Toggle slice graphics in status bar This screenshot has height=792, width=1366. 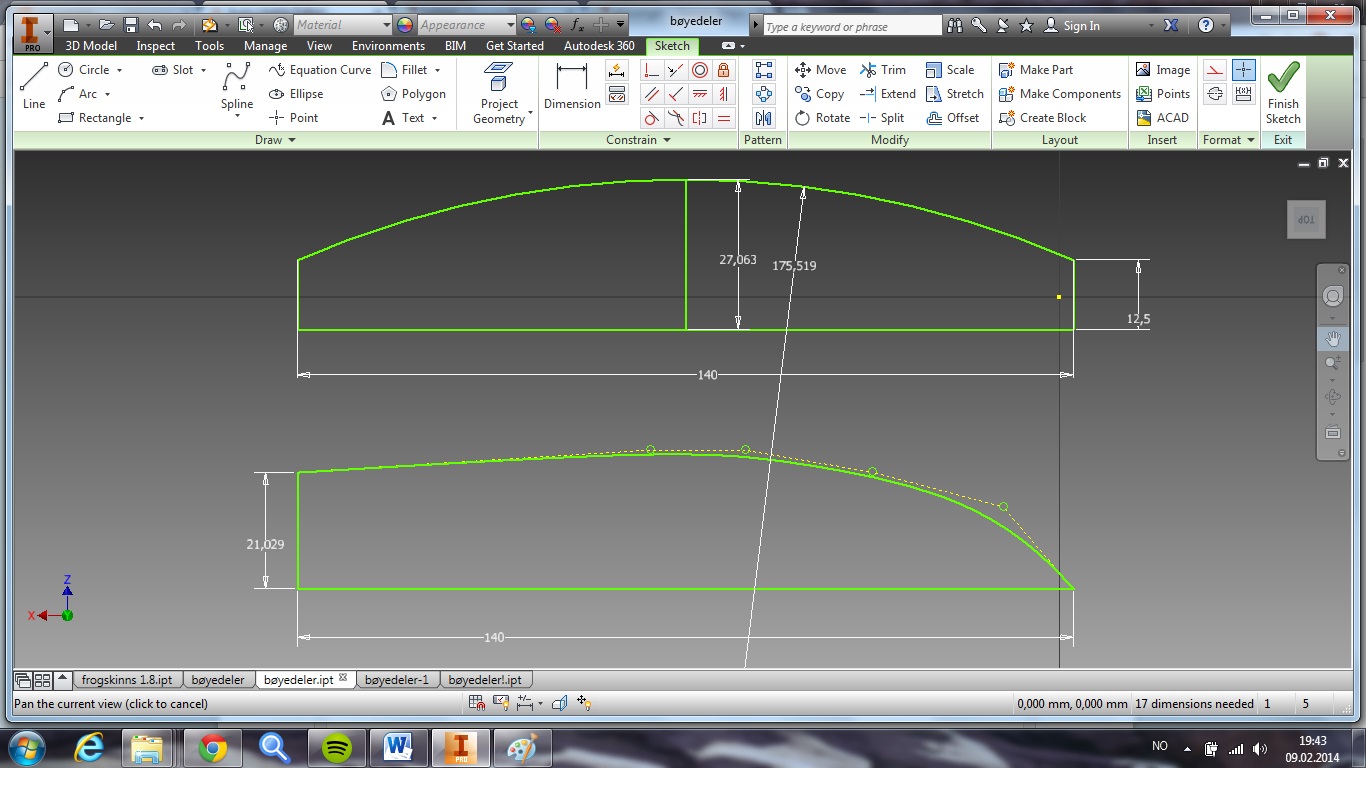560,703
